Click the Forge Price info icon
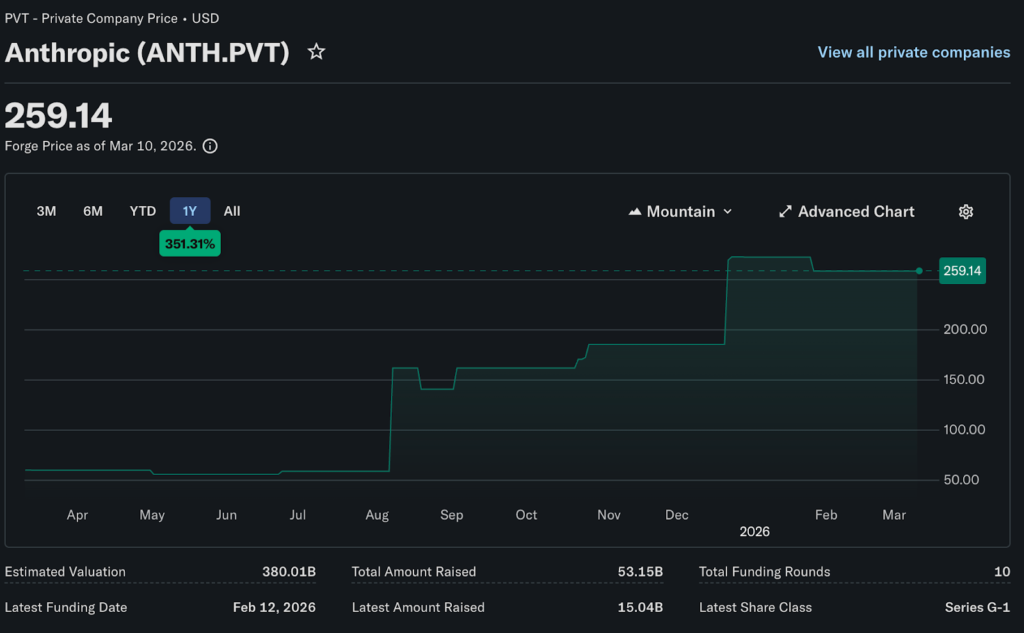 click(x=210, y=146)
